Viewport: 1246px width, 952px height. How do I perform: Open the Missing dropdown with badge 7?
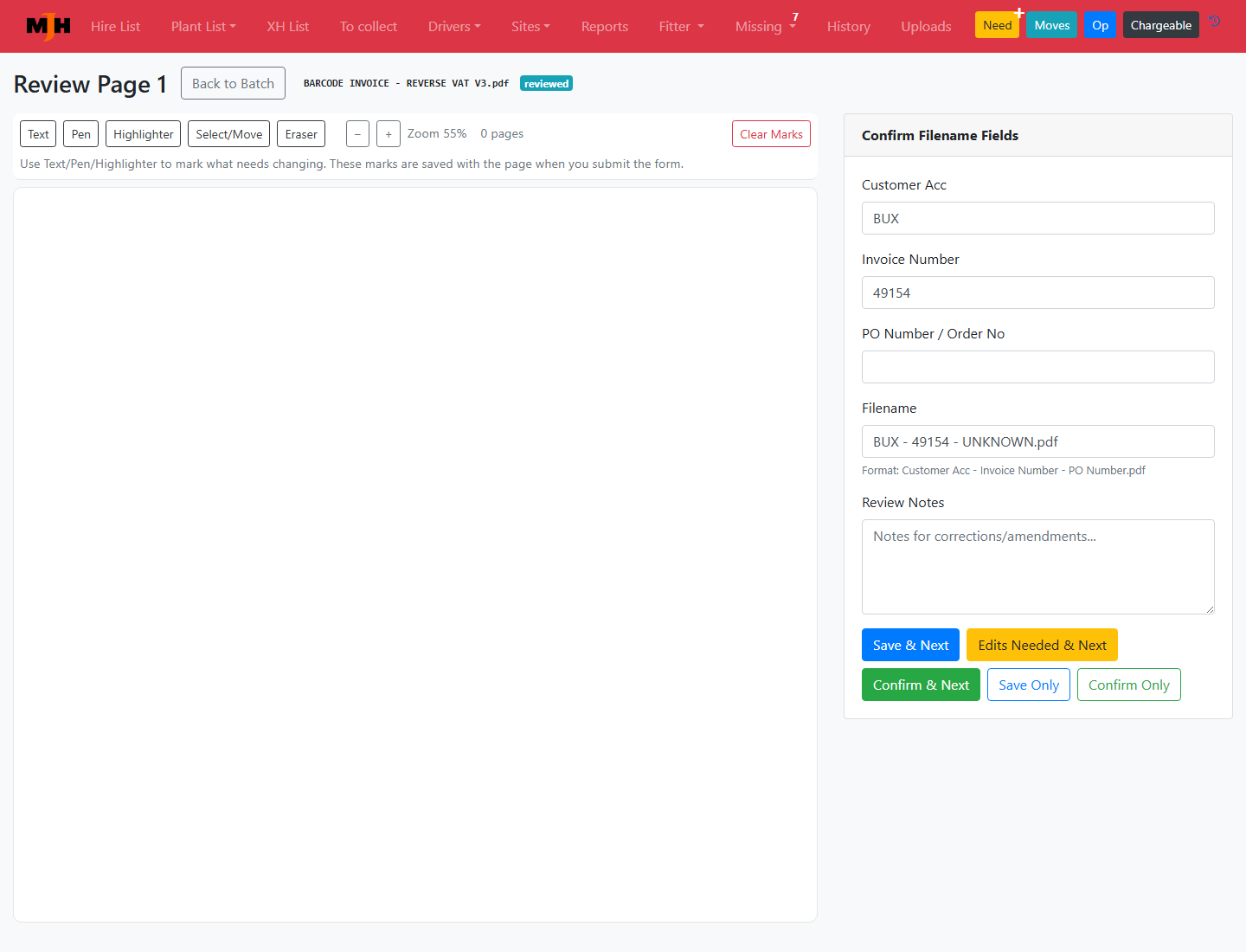point(766,26)
